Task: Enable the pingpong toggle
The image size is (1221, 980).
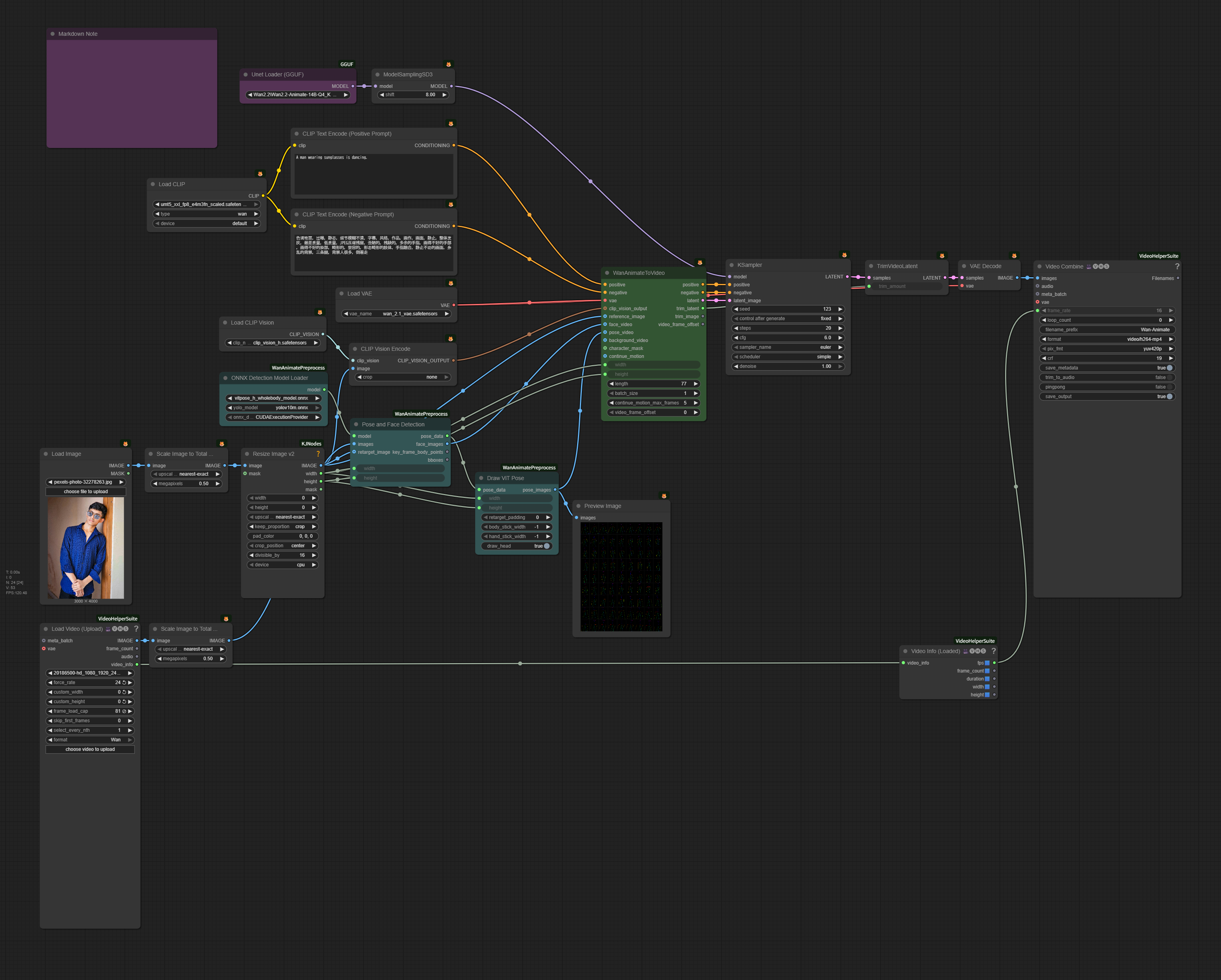Action: click(1169, 387)
